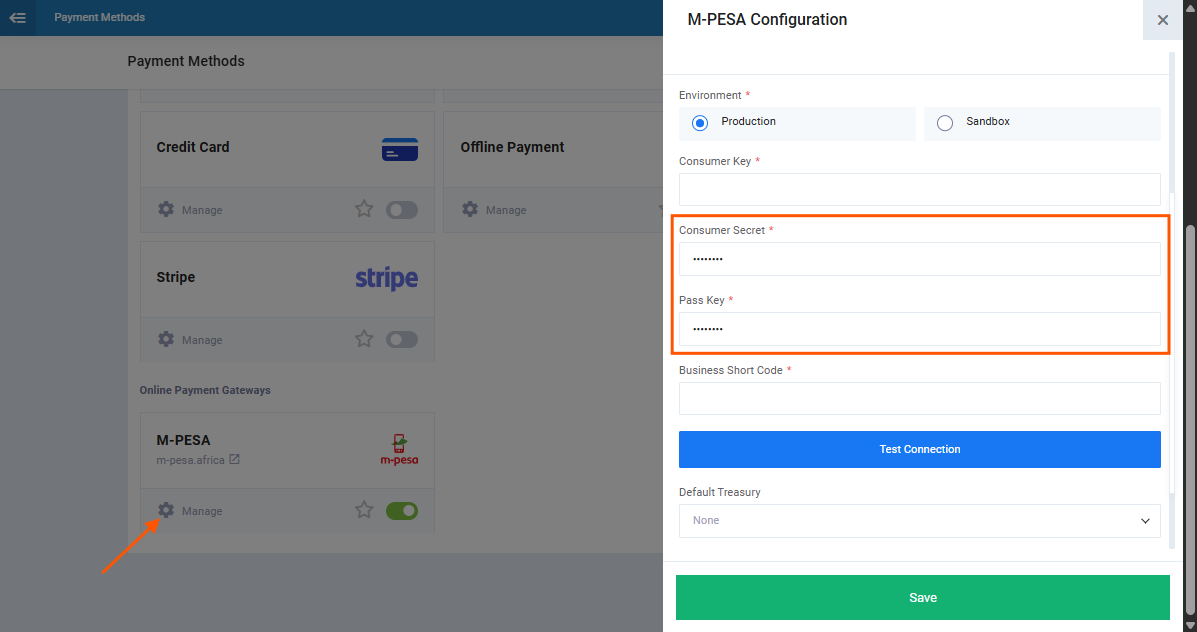The width and height of the screenshot is (1197, 632).
Task: Click the M-PESA logo icon
Action: click(399, 450)
